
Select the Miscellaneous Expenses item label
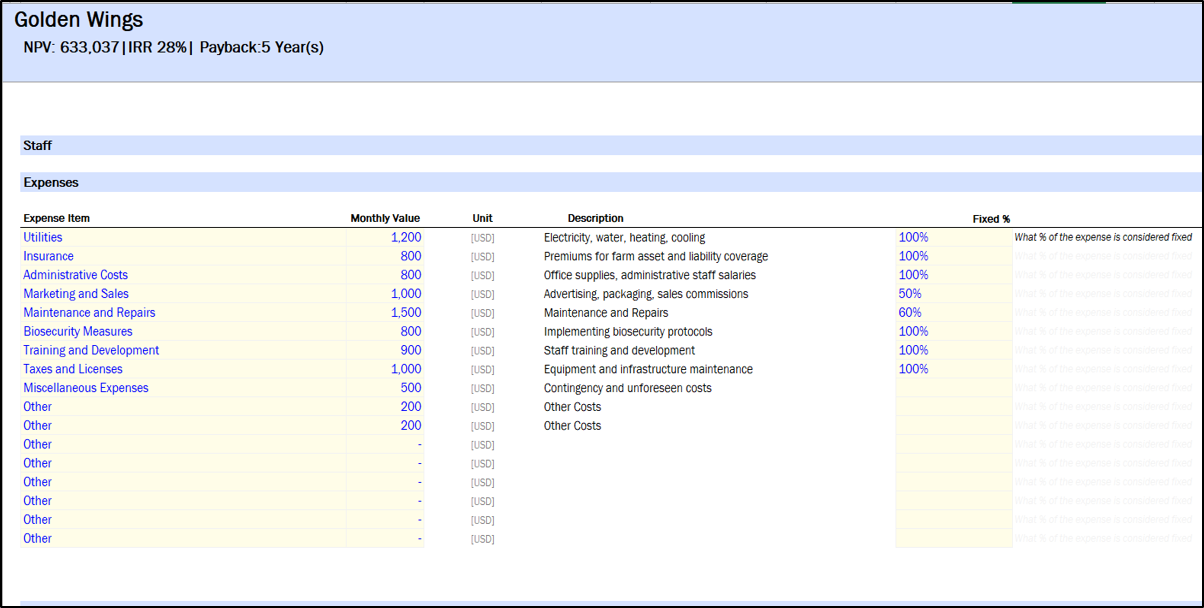[x=86, y=388]
